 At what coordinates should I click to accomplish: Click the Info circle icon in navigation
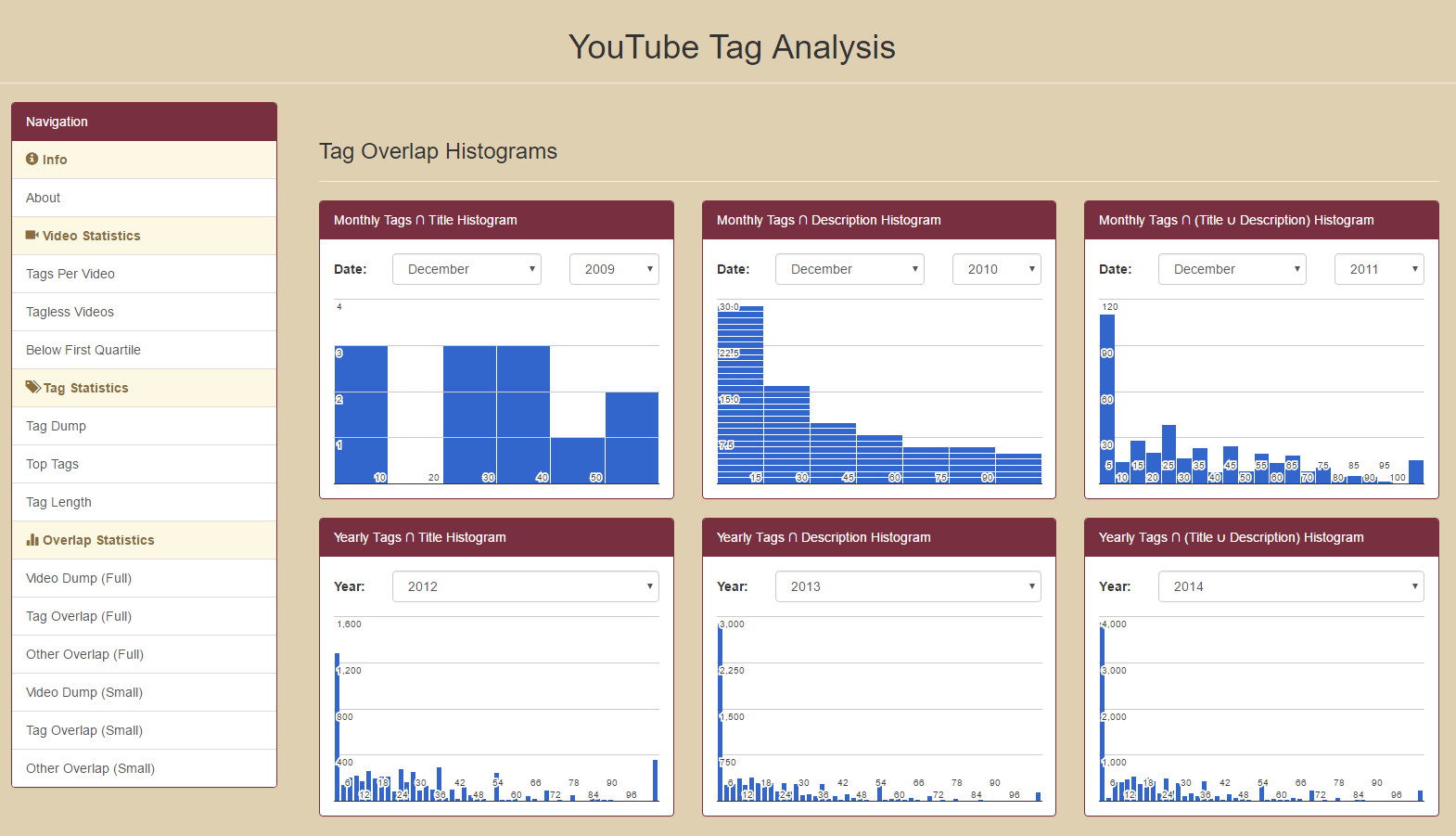coord(32,159)
